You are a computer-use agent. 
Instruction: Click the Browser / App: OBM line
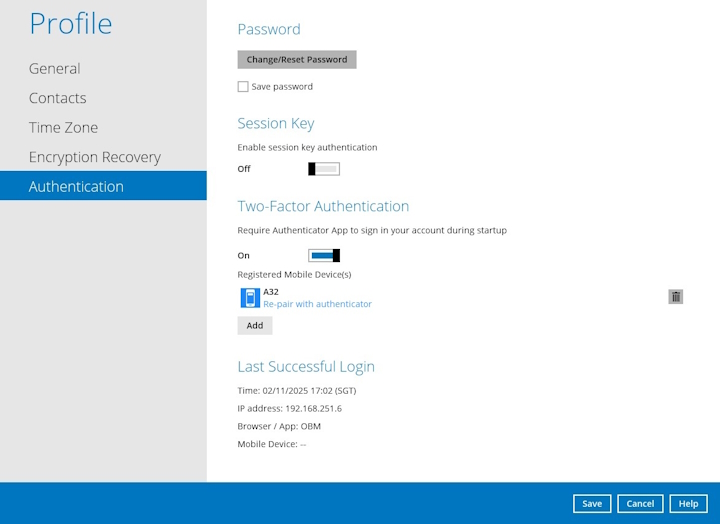[x=279, y=426]
